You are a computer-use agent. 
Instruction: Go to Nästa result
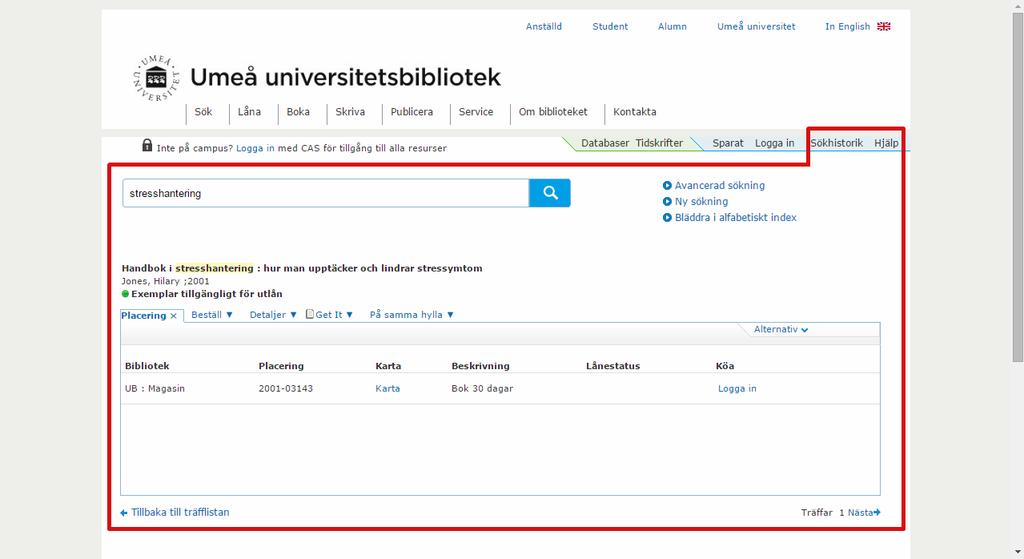pos(860,513)
